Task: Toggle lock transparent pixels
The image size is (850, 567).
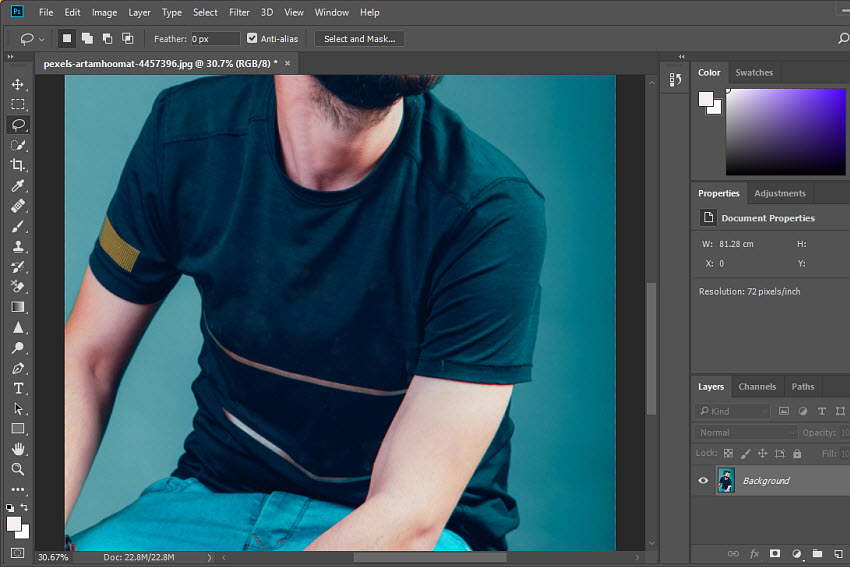Action: coord(728,453)
